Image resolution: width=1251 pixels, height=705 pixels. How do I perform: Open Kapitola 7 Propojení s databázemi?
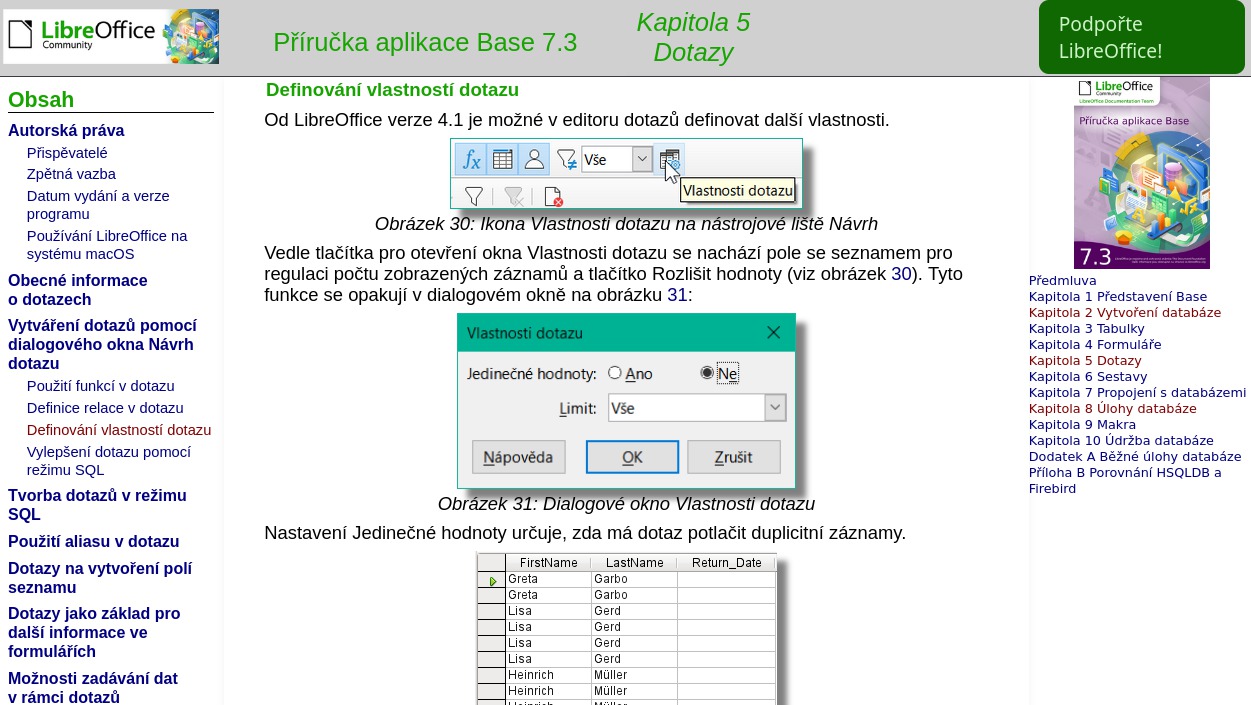pyautogui.click(x=1138, y=393)
